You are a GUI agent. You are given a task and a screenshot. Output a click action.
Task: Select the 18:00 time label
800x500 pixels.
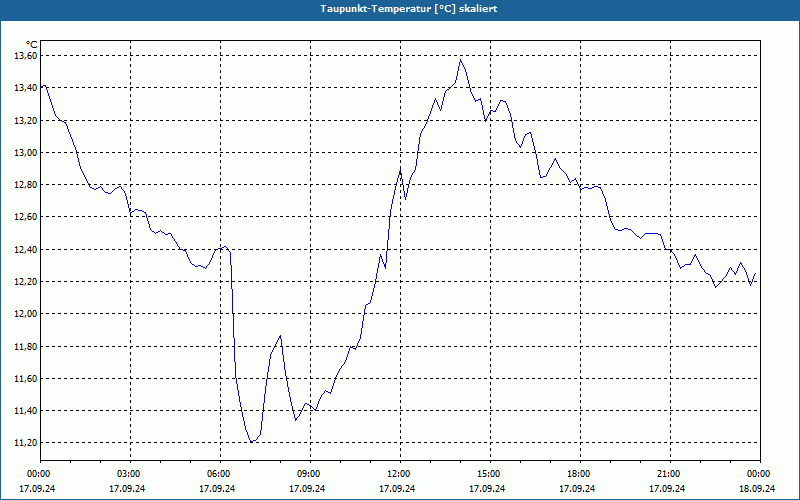580,474
